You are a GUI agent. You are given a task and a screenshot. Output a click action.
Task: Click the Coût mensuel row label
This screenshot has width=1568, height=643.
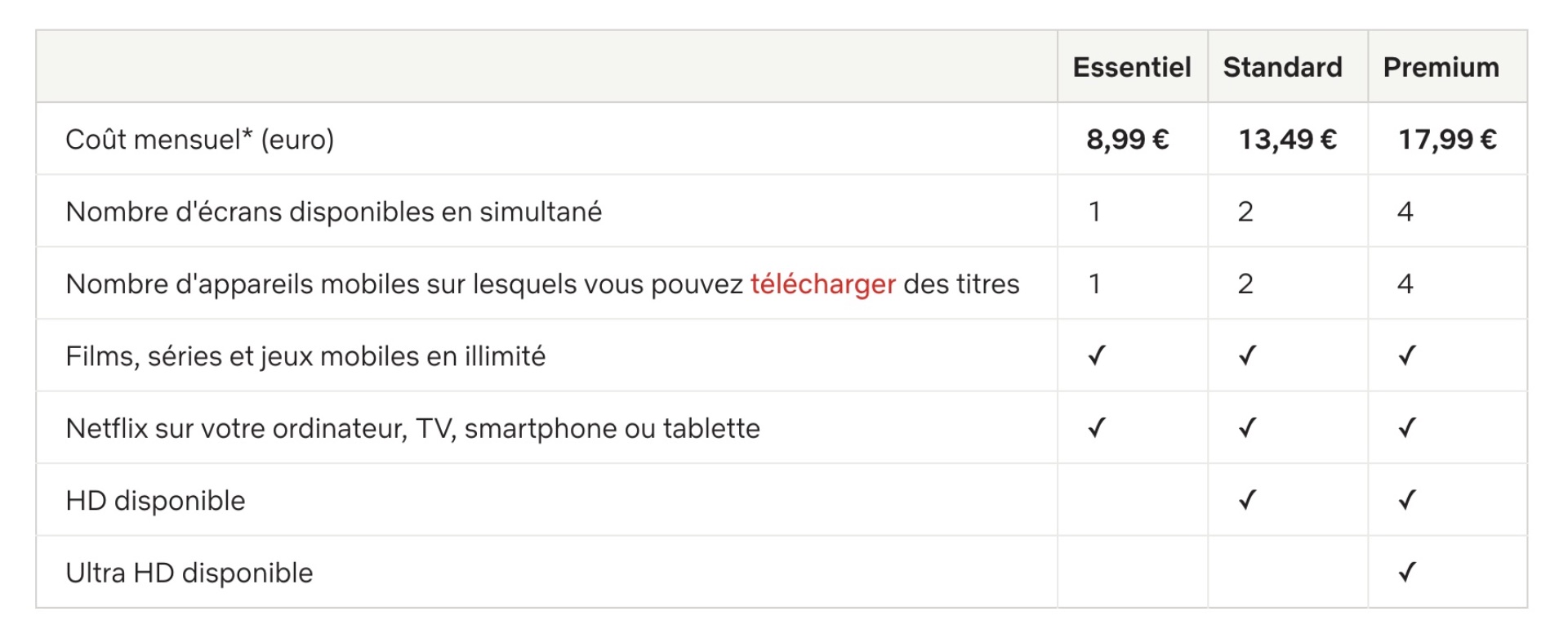tap(200, 140)
